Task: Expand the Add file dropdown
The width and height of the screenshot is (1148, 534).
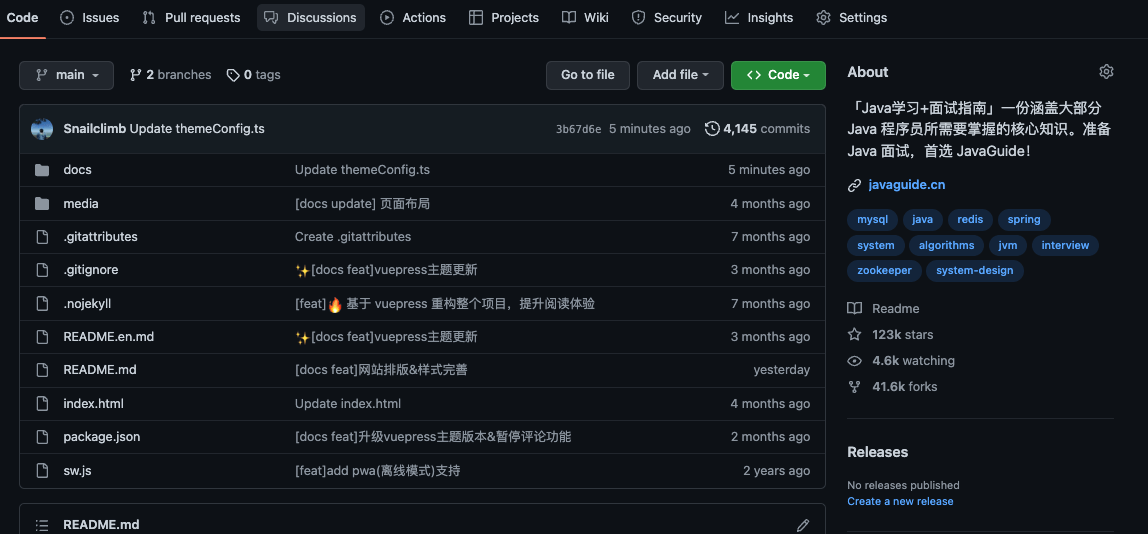Action: (x=680, y=75)
